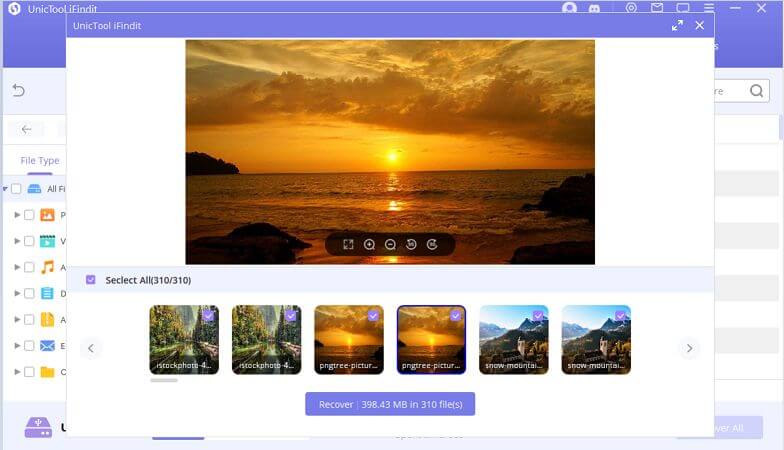Open the Discord icon in the title bar
The height and width of the screenshot is (450, 784).
(x=597, y=8)
